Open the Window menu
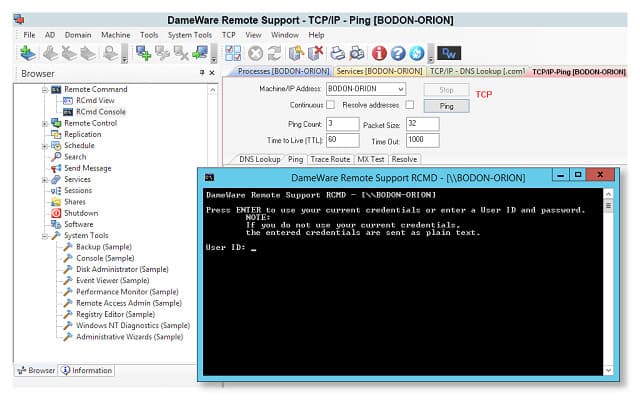This screenshot has width=640, height=400. [285, 35]
